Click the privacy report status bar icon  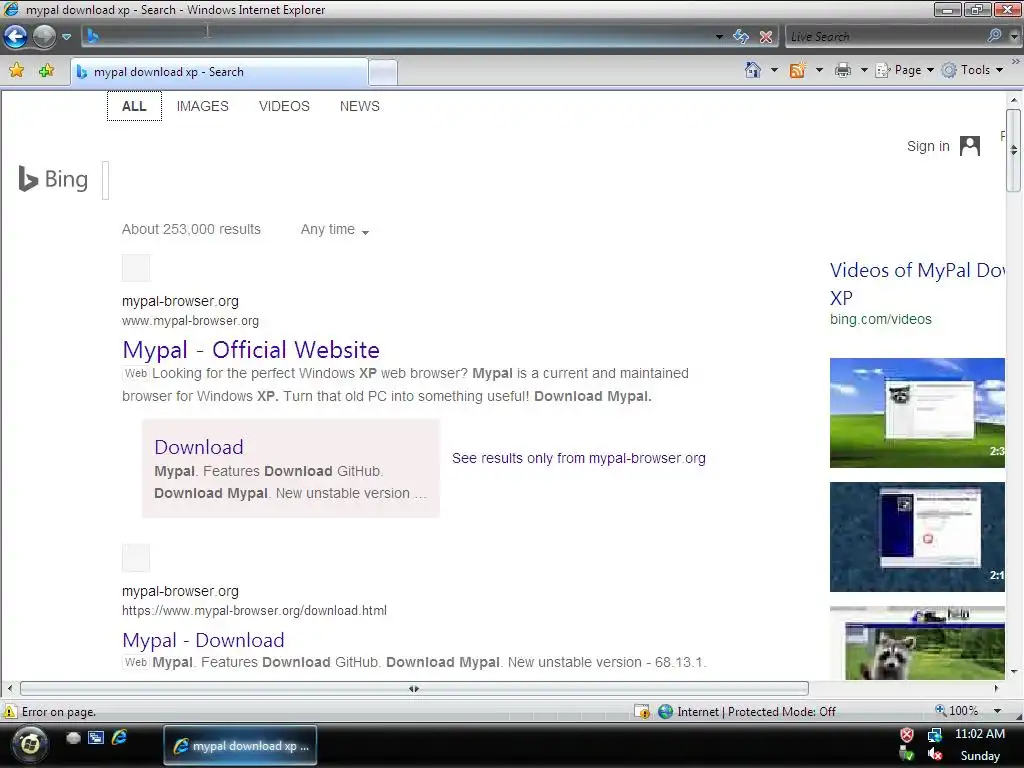(x=643, y=712)
